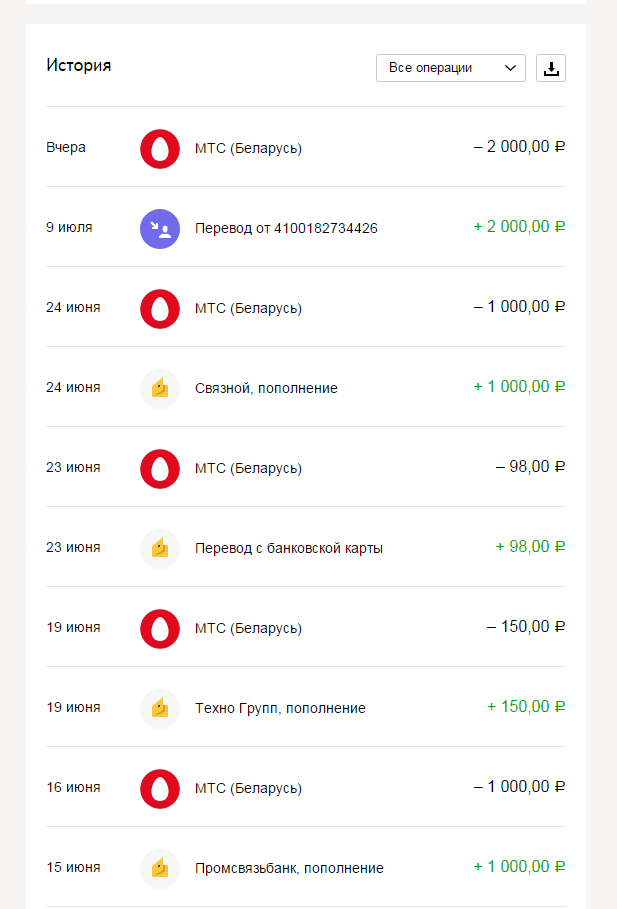Viewport: 617px width, 909px height.
Task: Click the wallet icon next to Связной
Action: pyautogui.click(x=160, y=388)
